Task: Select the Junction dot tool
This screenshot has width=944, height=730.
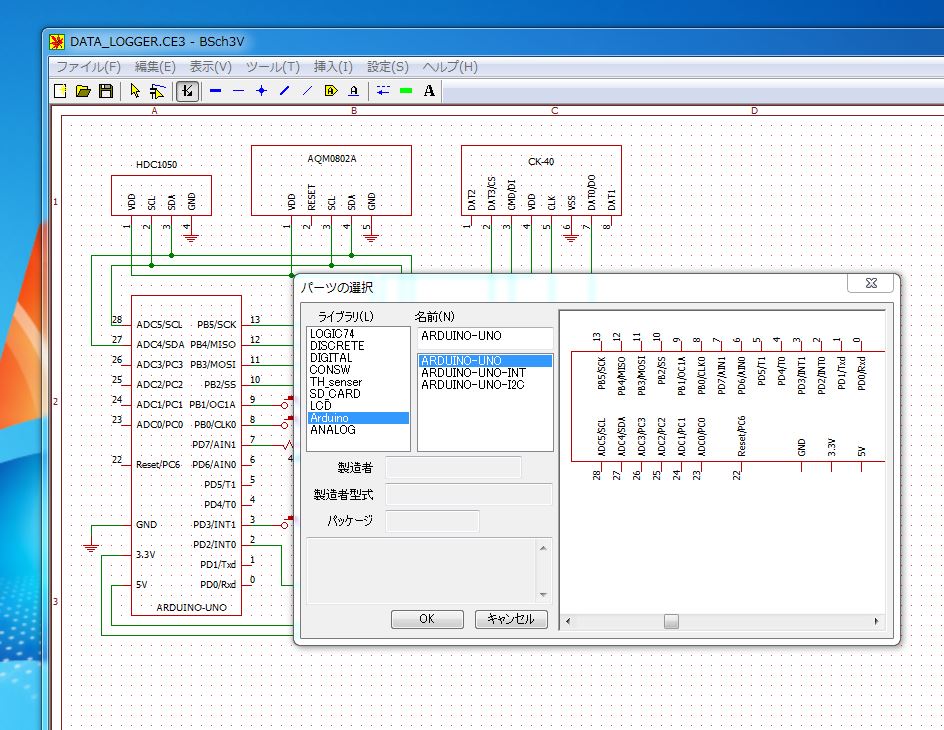Action: tap(261, 91)
